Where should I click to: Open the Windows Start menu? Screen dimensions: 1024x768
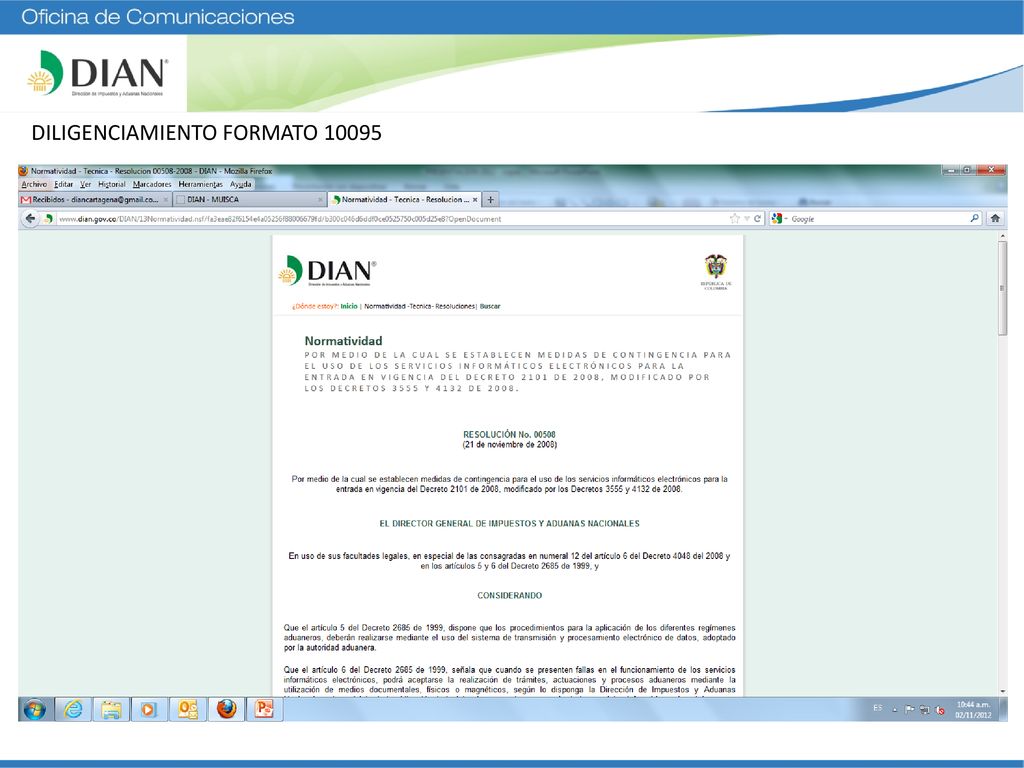tap(35, 709)
